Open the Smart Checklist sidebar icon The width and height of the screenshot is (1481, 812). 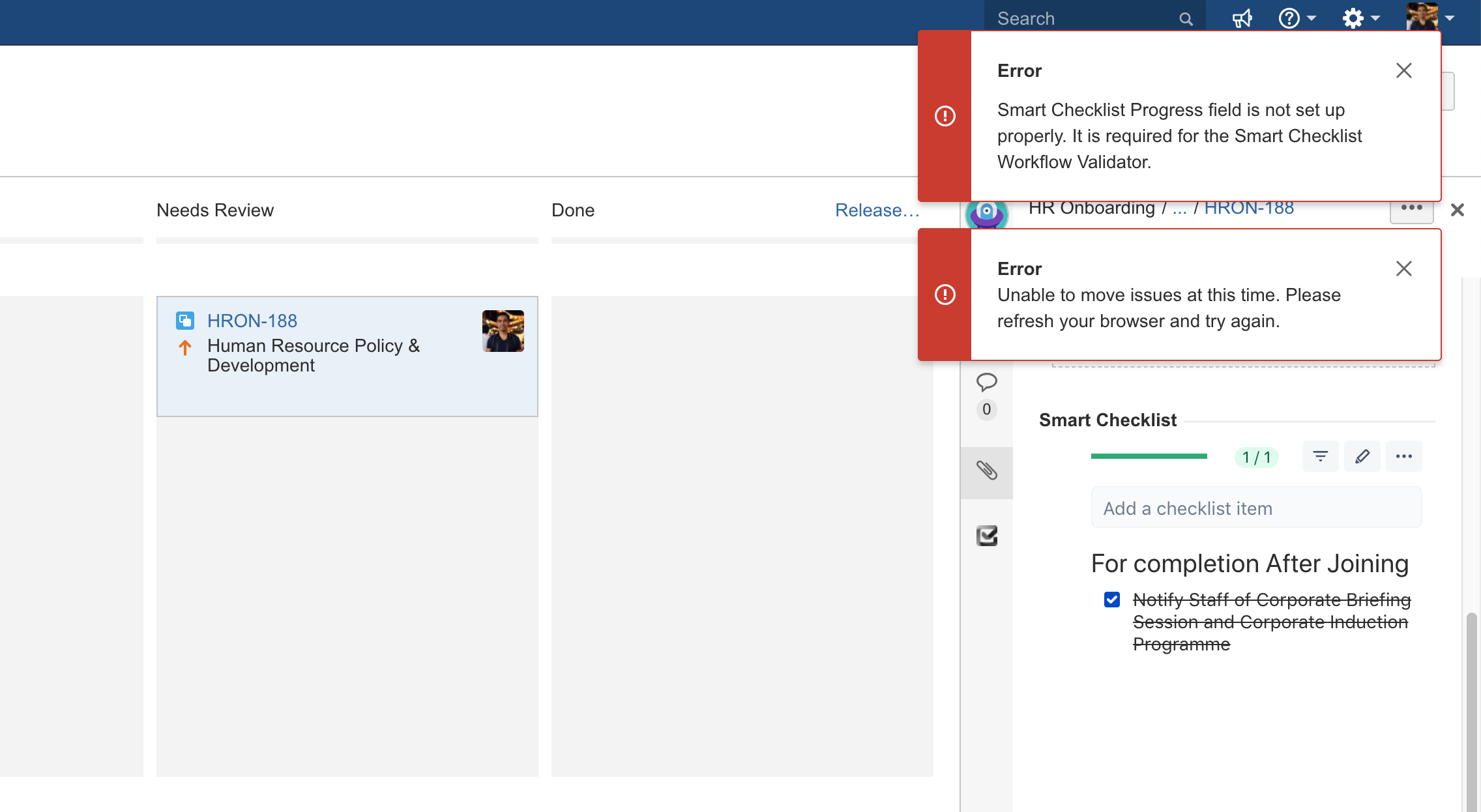pos(987,536)
